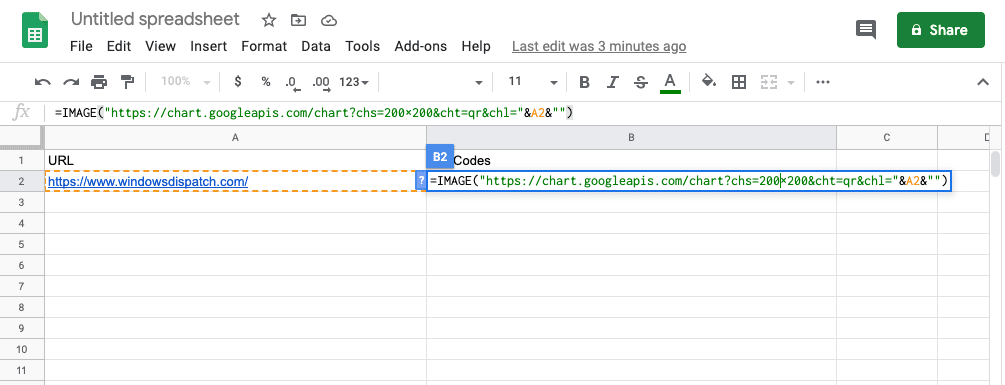Viewport: 1005px width, 385px height.
Task: Click the formula help question mark
Action: (421, 181)
